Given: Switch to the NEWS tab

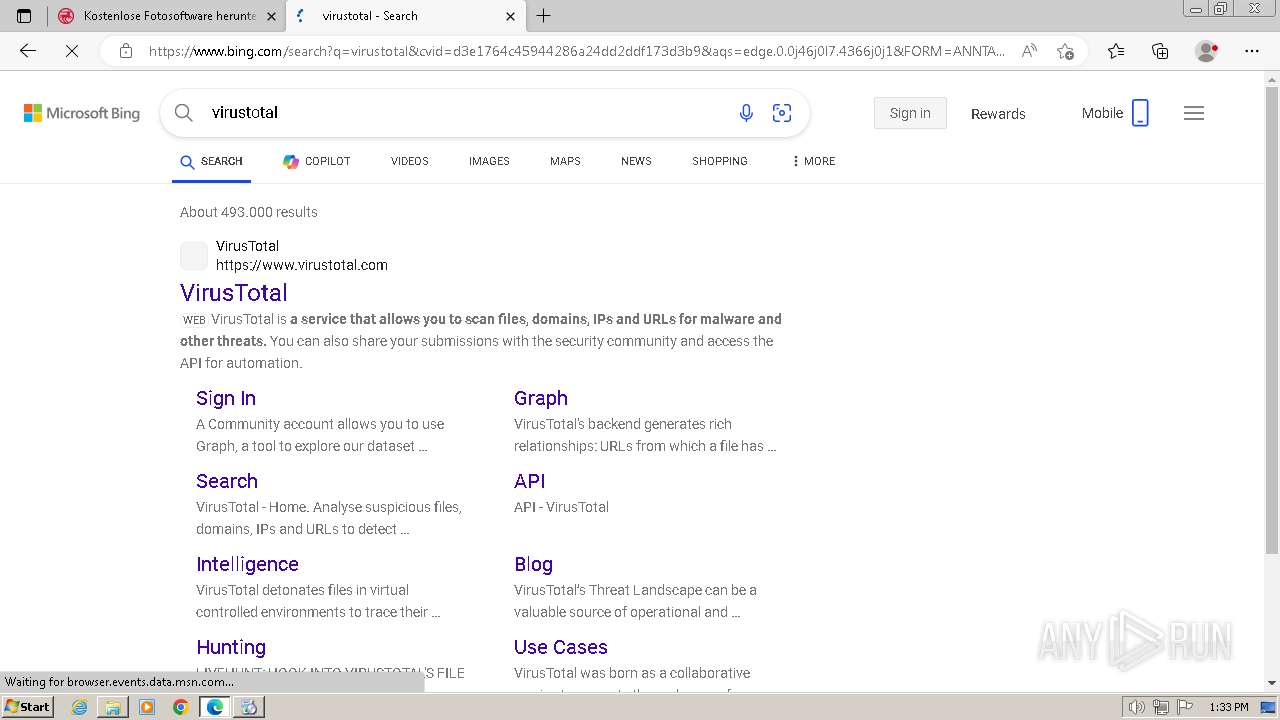Looking at the screenshot, I should coord(636,161).
